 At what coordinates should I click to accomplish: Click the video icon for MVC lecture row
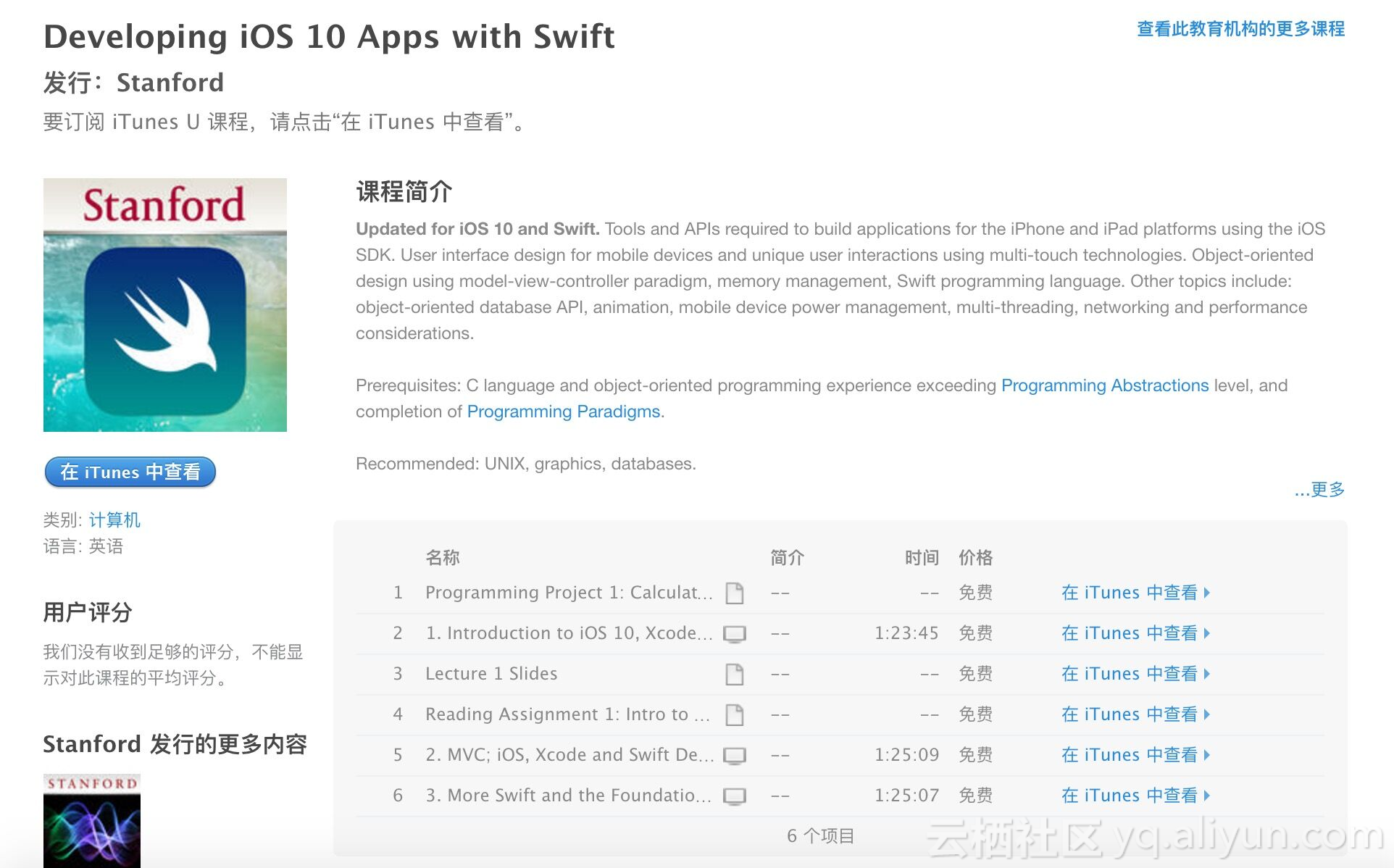(735, 756)
